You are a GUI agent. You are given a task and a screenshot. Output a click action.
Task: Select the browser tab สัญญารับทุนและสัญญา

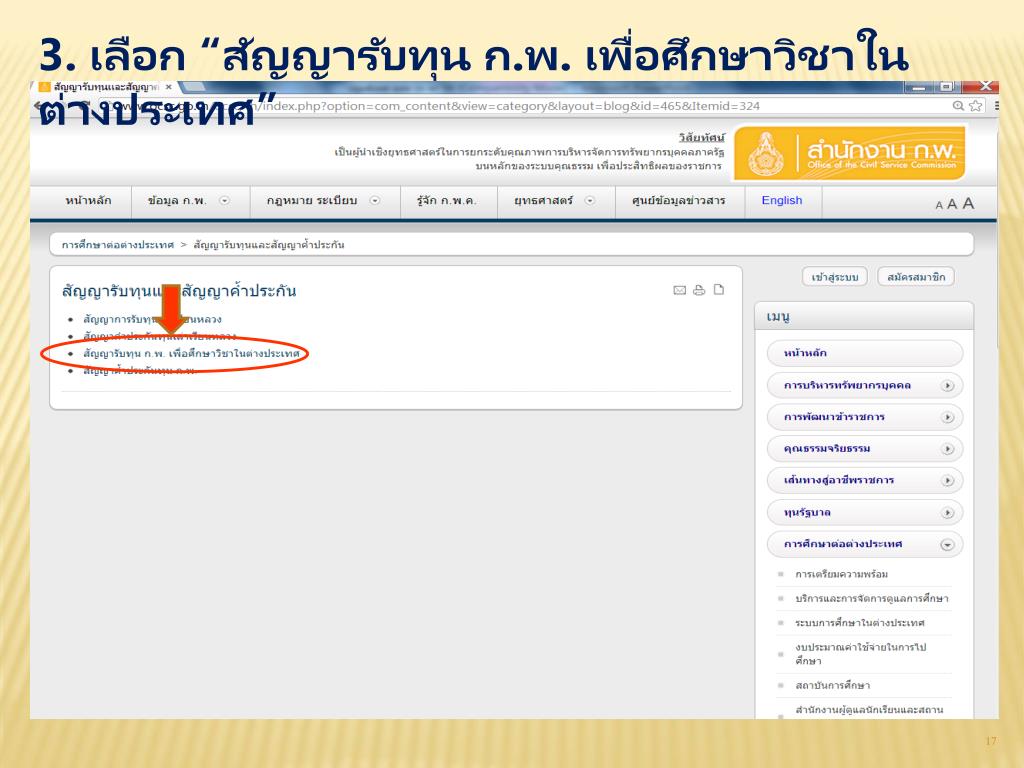pos(104,87)
